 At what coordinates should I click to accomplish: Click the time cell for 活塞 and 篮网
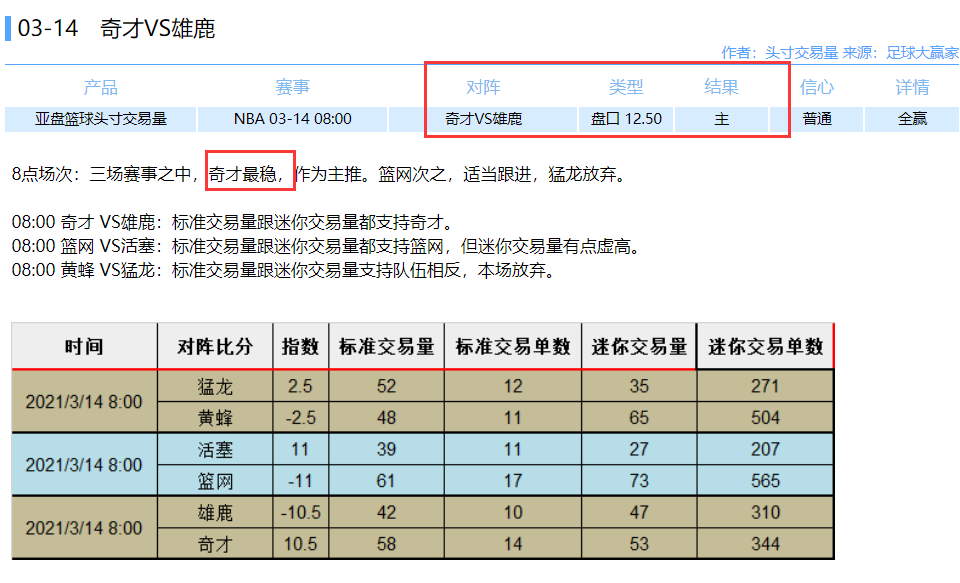(x=84, y=465)
